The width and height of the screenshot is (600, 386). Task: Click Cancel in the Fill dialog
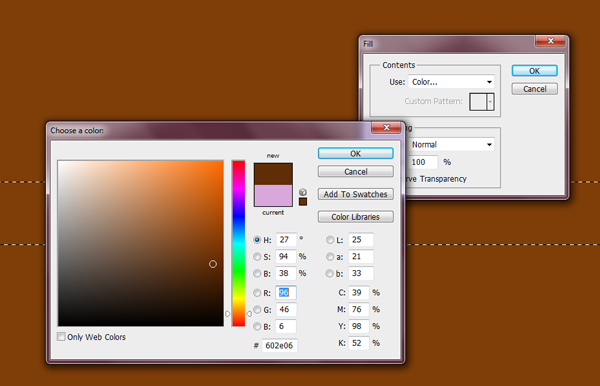(x=535, y=89)
